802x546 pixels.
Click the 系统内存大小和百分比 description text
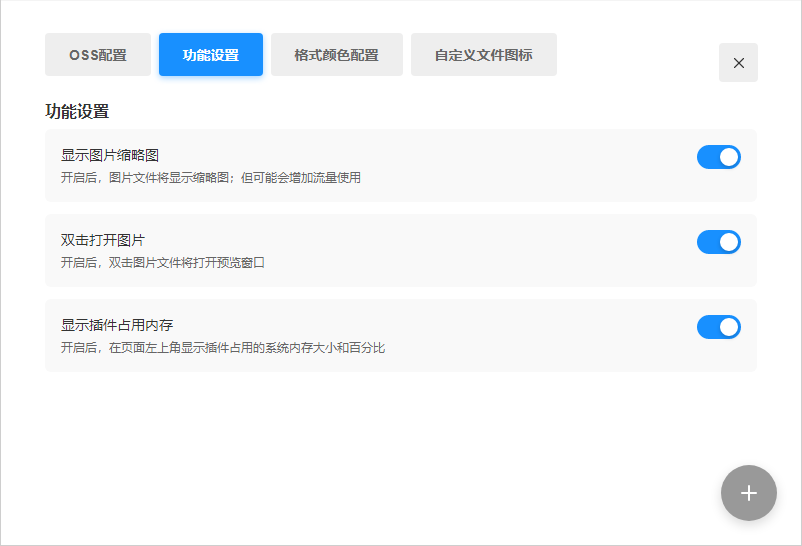pos(222,348)
